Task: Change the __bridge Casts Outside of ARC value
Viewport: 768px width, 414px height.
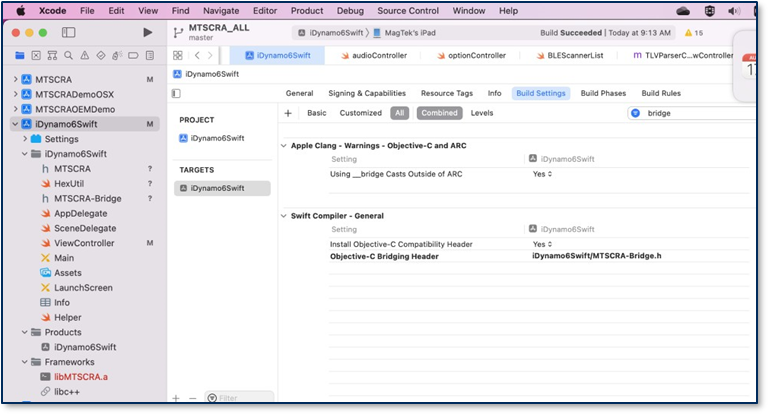Action: tap(542, 174)
